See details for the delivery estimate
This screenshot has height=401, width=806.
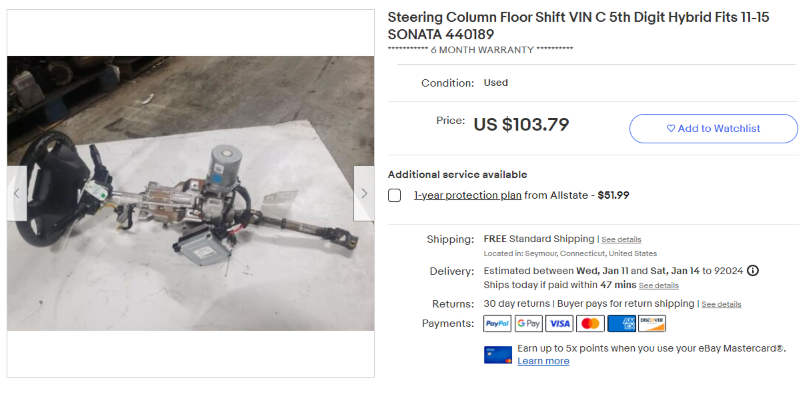pos(658,286)
